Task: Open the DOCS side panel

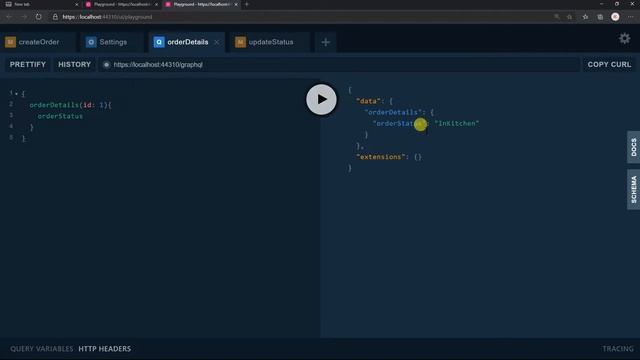Action: pyautogui.click(x=633, y=147)
